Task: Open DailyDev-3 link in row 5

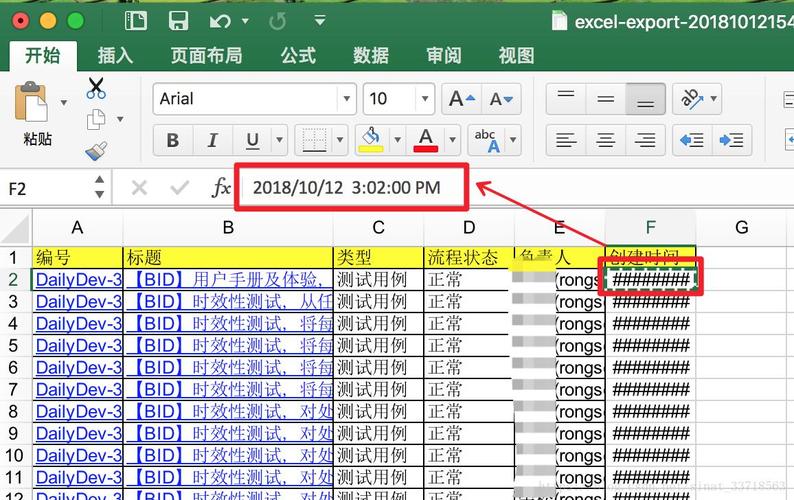Action: point(78,345)
